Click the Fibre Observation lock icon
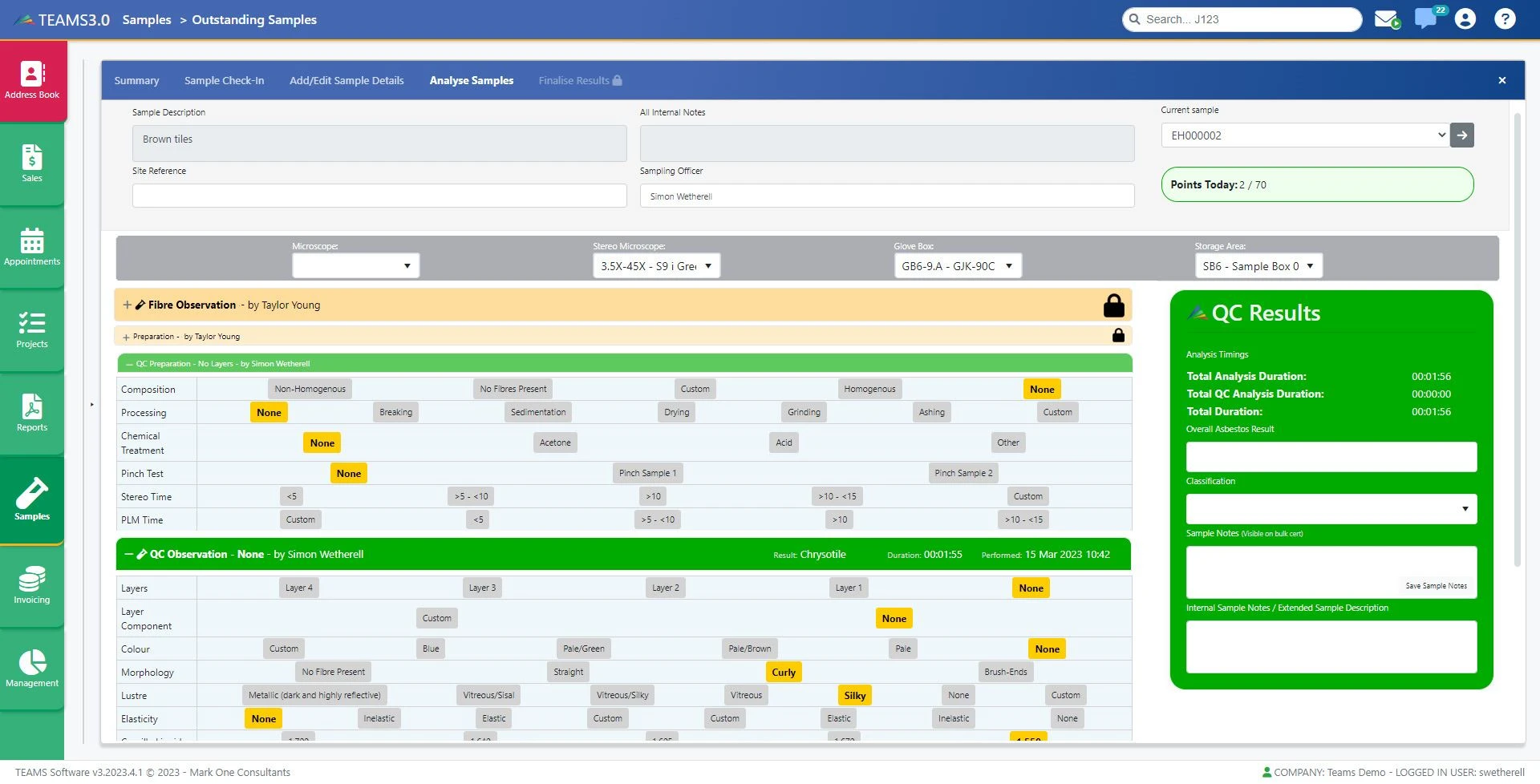The width and height of the screenshot is (1540, 784). pos(1113,305)
